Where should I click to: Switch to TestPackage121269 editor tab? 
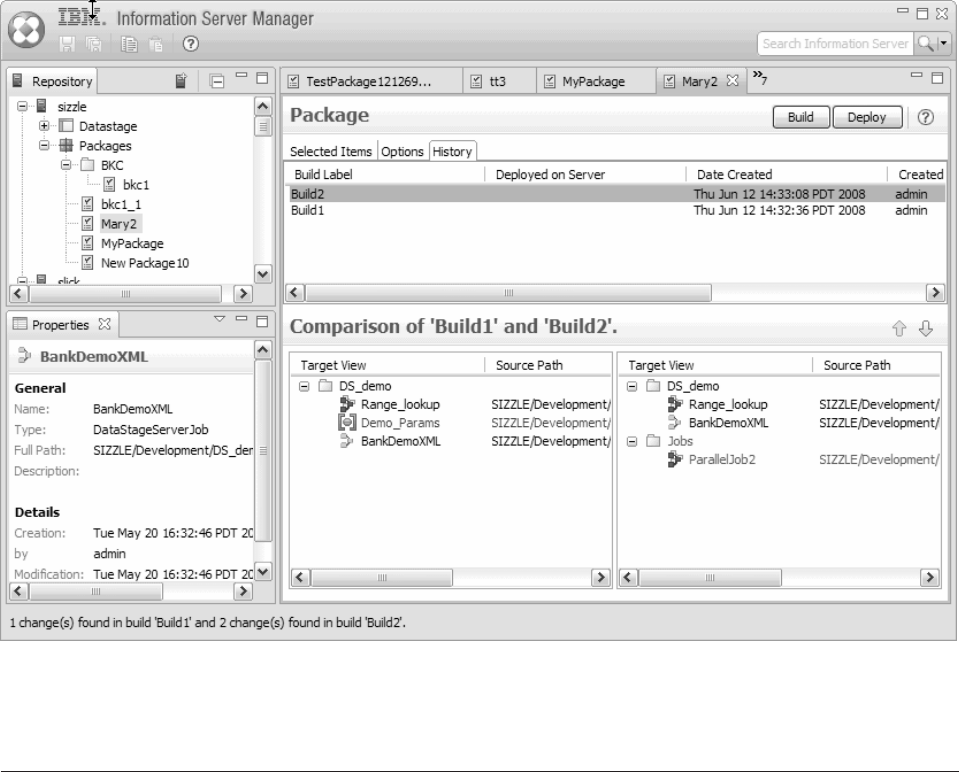click(369, 81)
